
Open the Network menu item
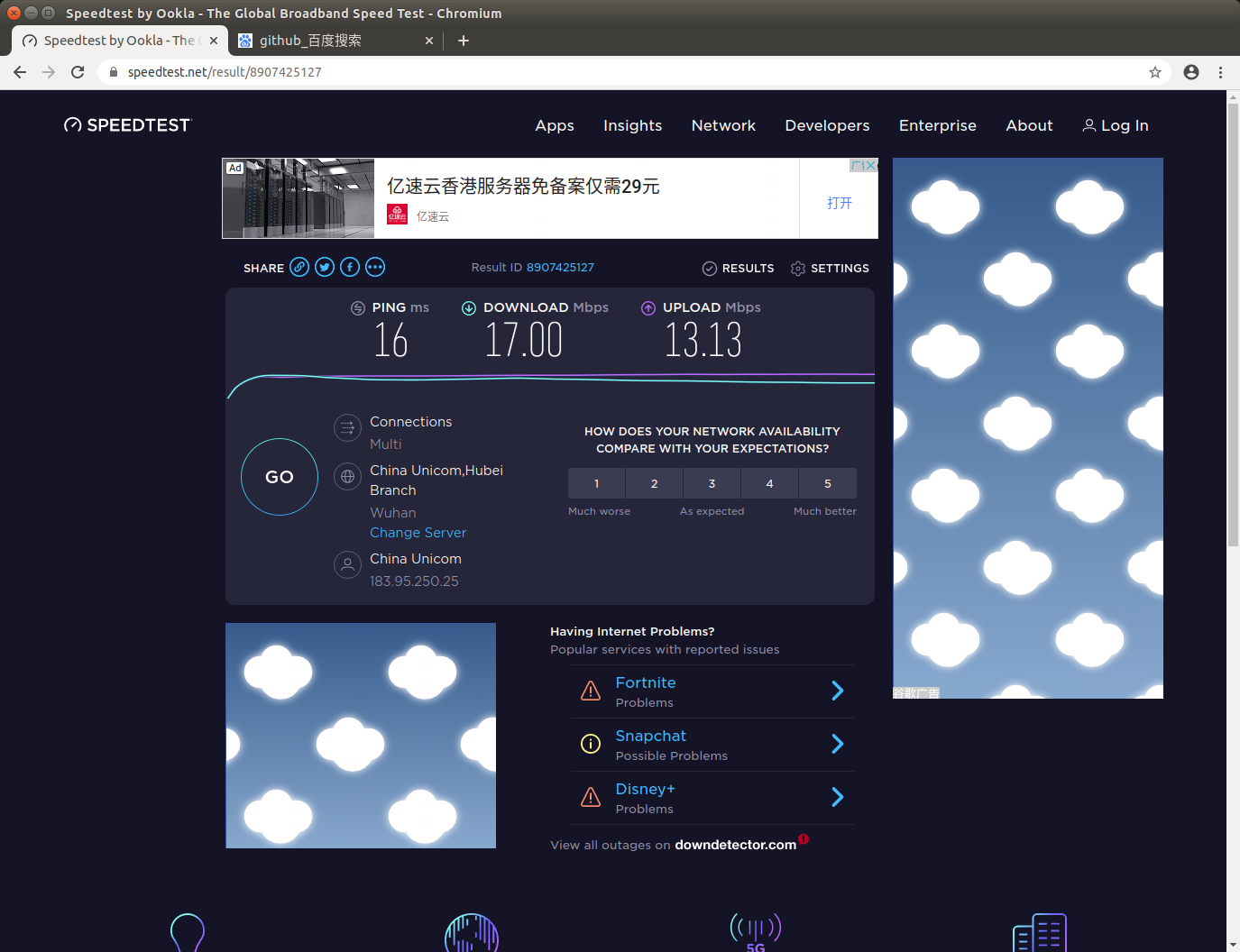[723, 125]
